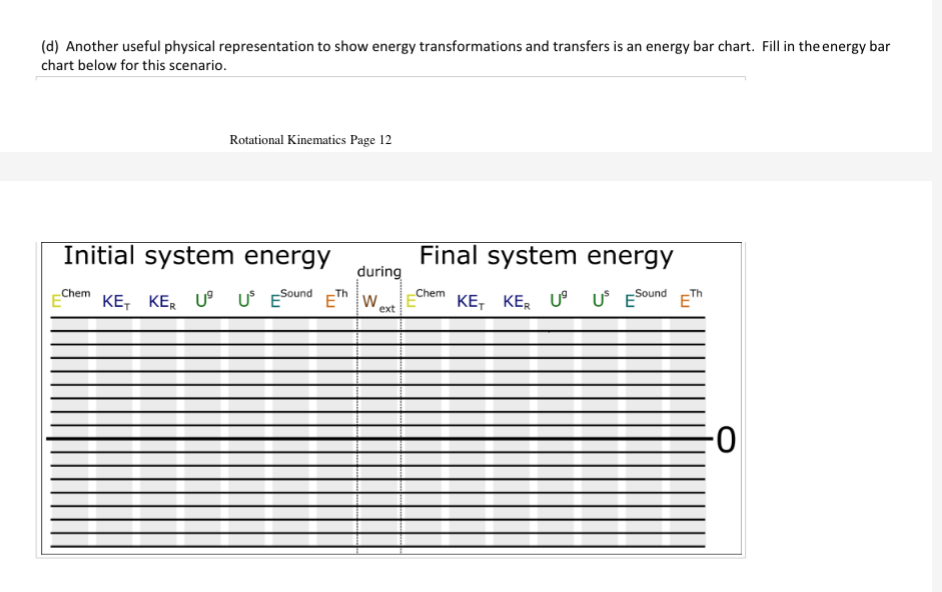Viewport: 942px width, 592px height.
Task: Click the KE R label under Final system energy
Action: point(517,301)
